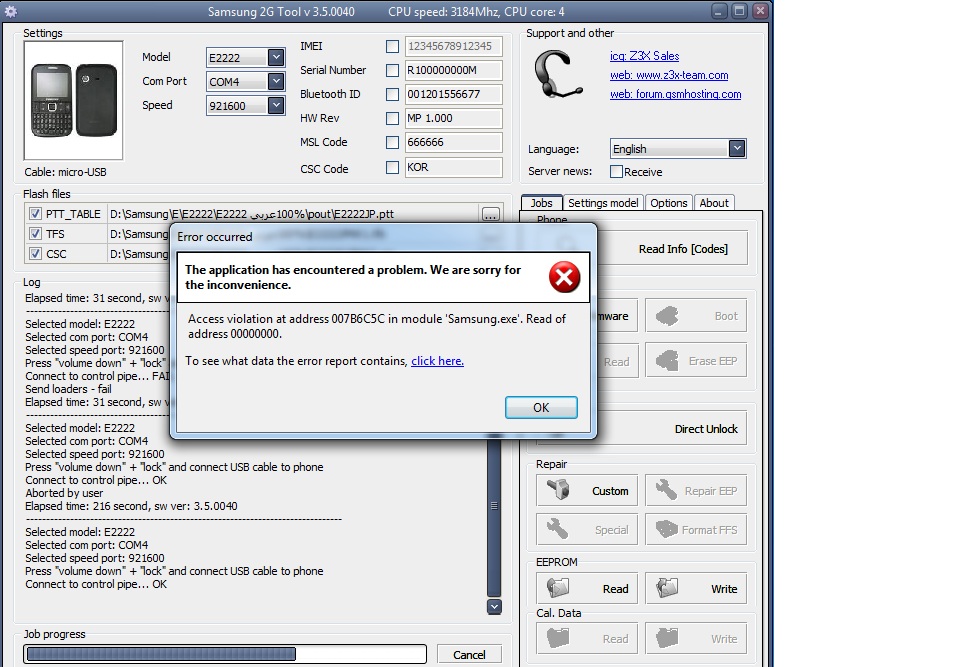Enable the HW Rev checkbox
The width and height of the screenshot is (960, 667).
coord(392,118)
